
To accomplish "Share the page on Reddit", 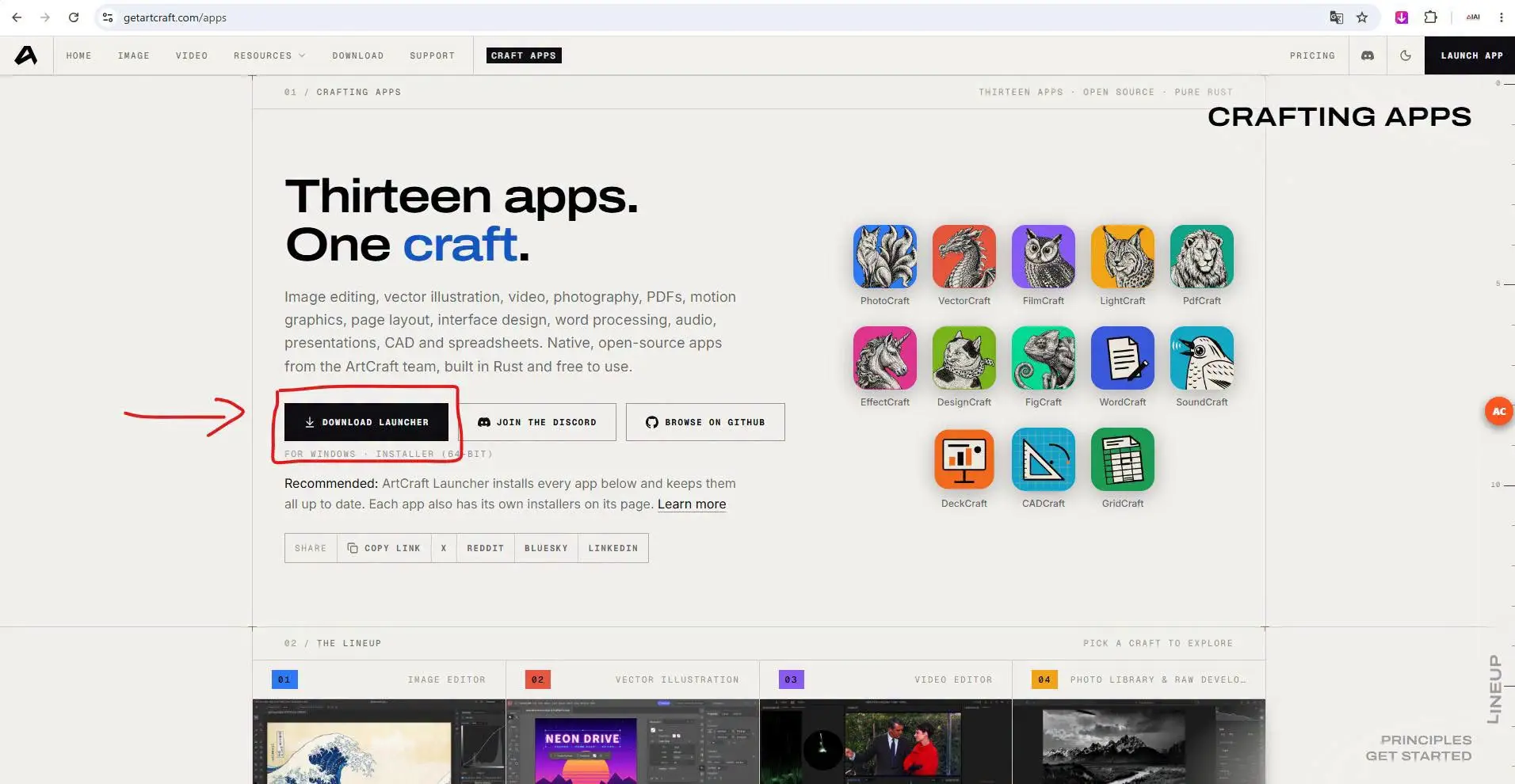I will pyautogui.click(x=486, y=548).
